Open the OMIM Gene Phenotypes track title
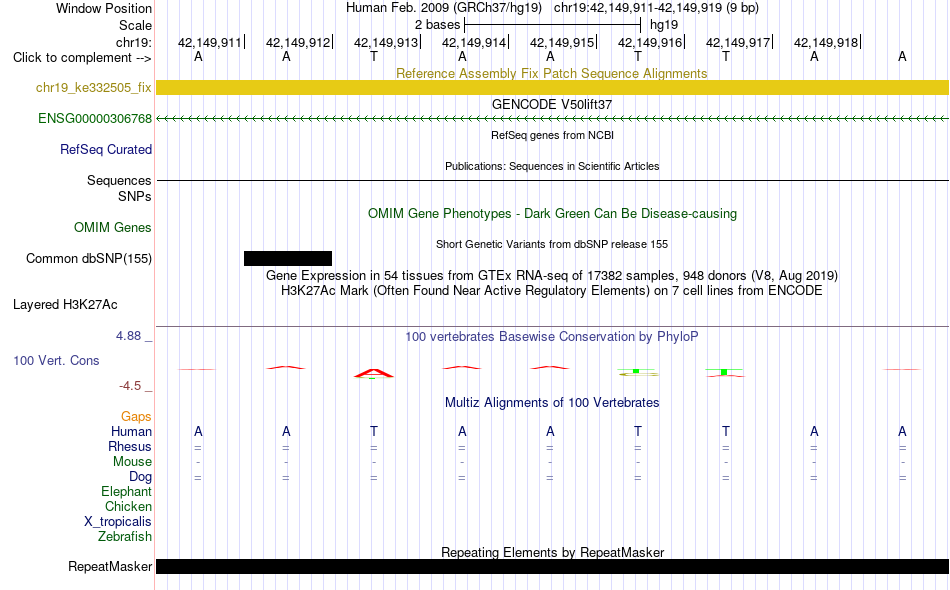The width and height of the screenshot is (950, 590). 552,213
